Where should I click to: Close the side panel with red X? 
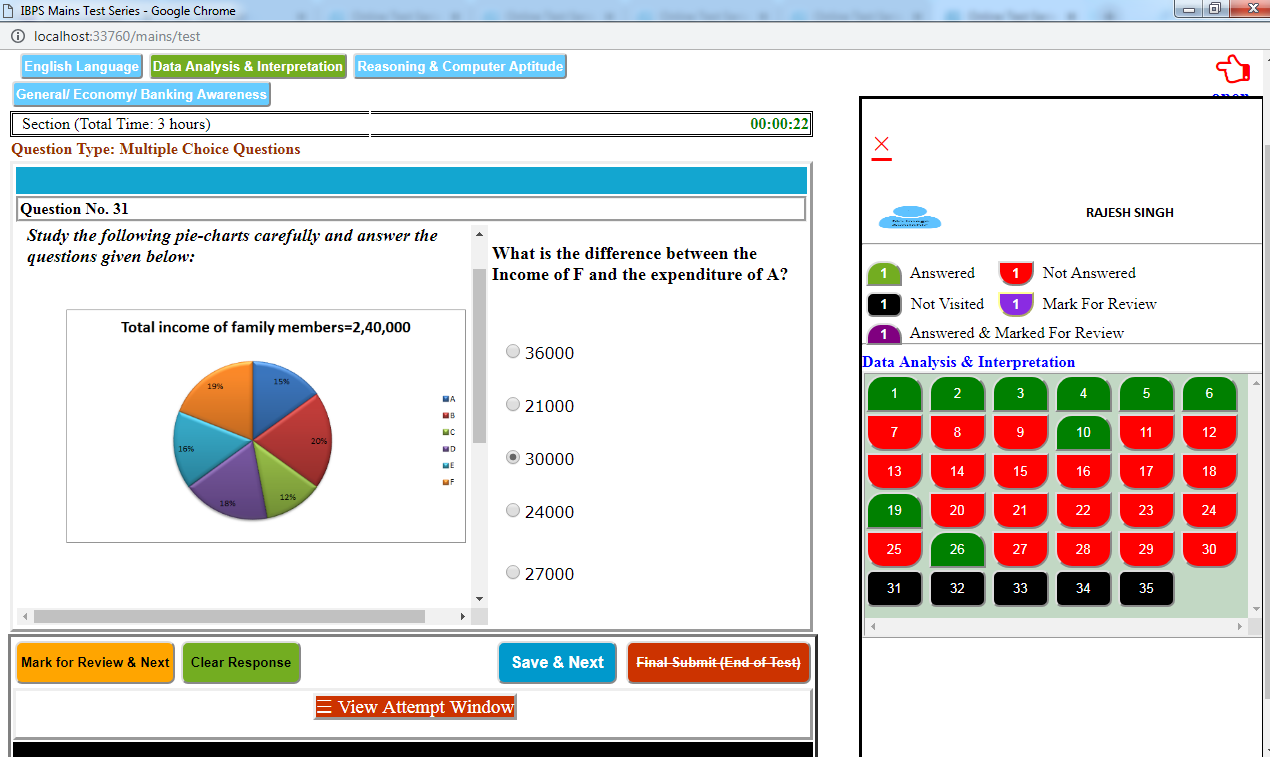click(x=881, y=146)
